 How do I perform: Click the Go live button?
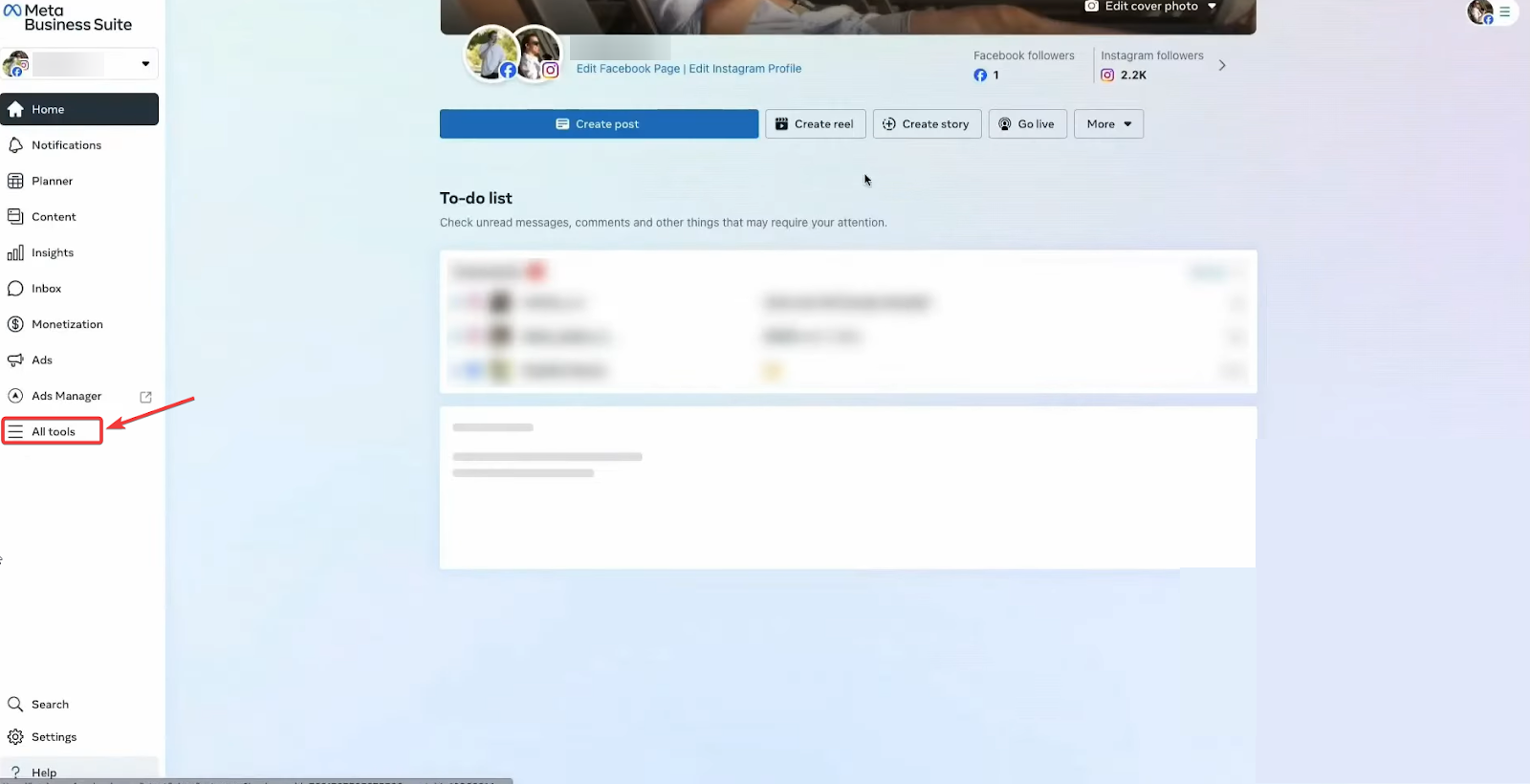(1027, 124)
